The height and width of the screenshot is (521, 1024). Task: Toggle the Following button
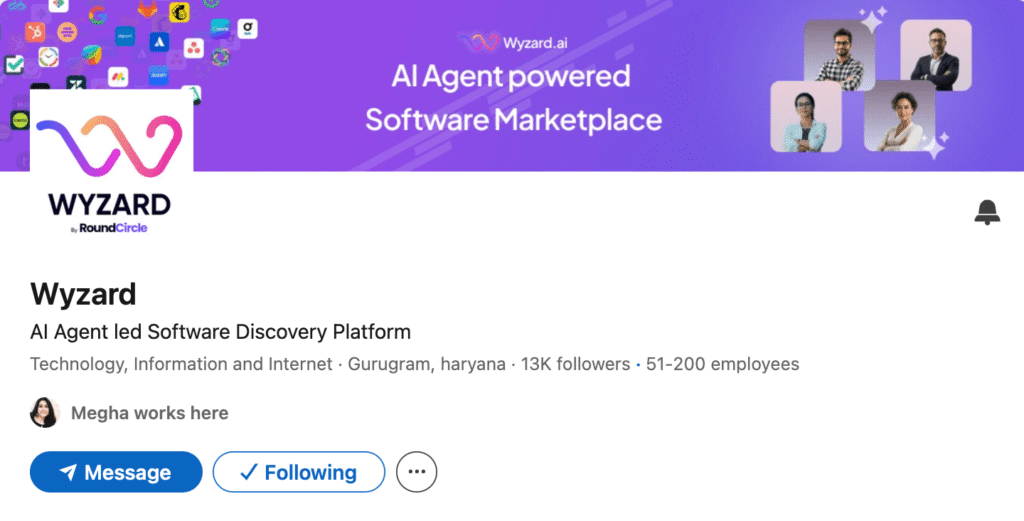click(298, 473)
